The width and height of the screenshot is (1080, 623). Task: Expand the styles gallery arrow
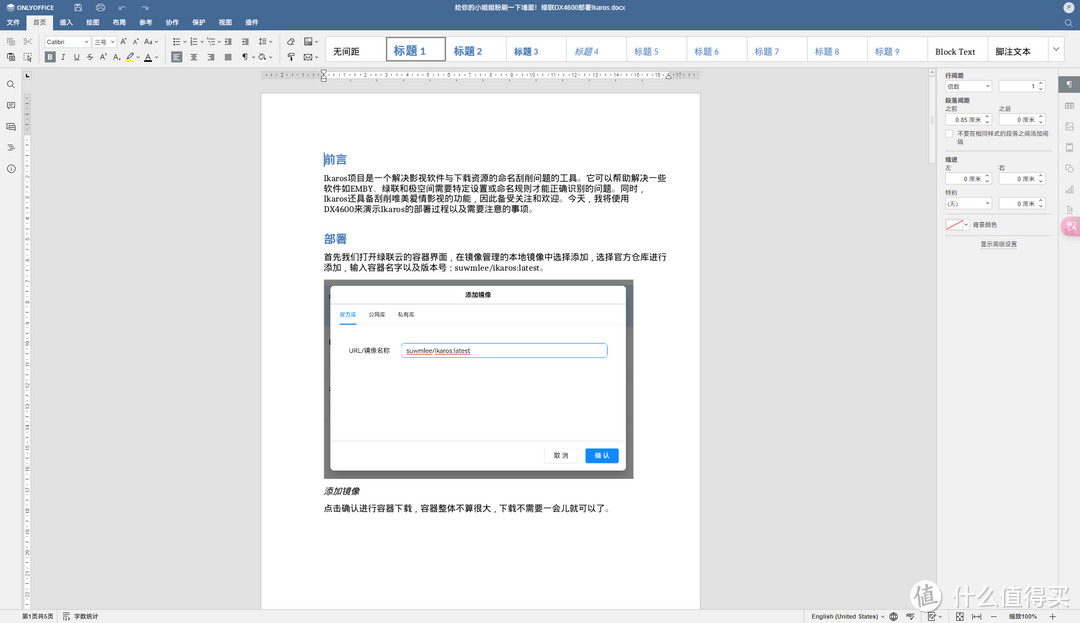click(x=1056, y=49)
